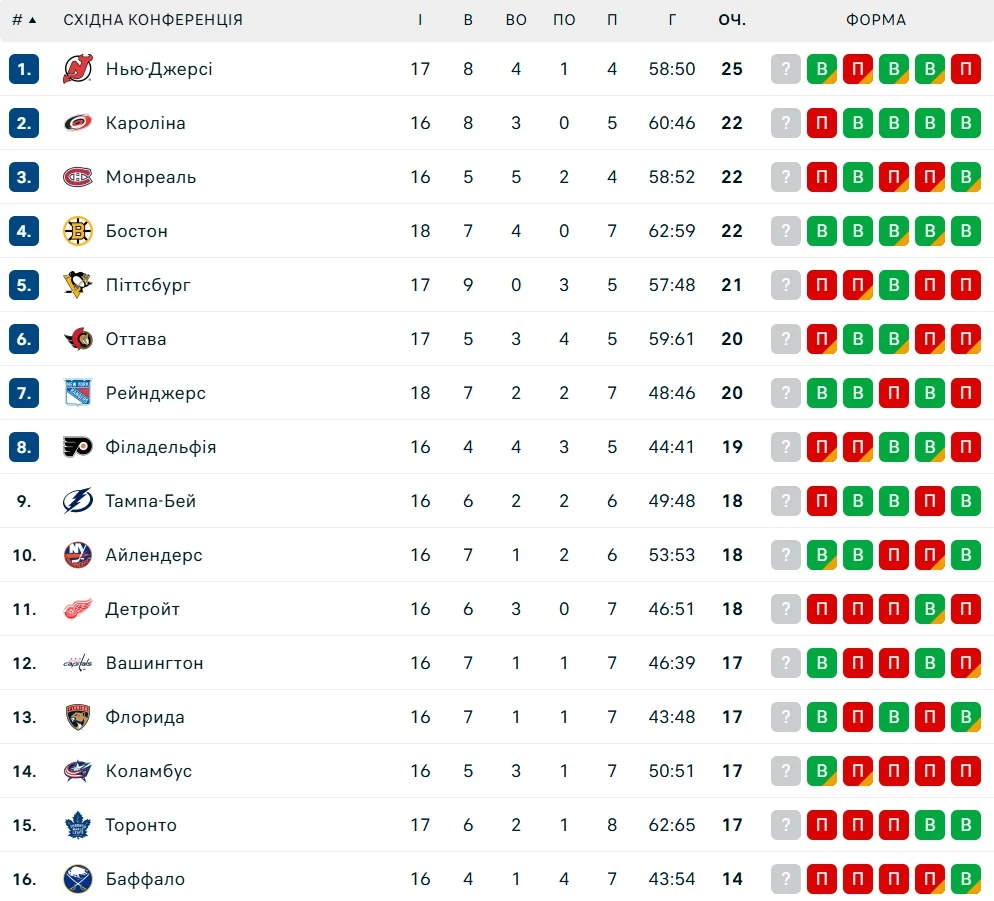Click the СХІДНА КОНФЕРЕНЦІЯ header

153,20
